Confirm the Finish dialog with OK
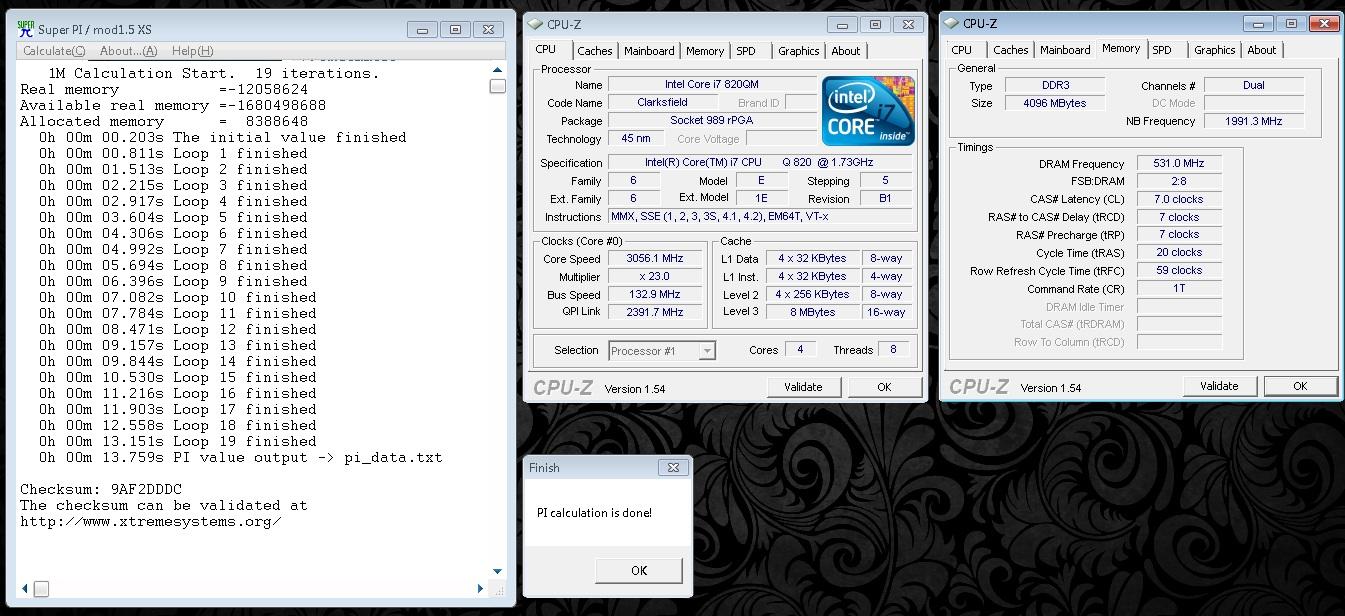 pos(639,570)
